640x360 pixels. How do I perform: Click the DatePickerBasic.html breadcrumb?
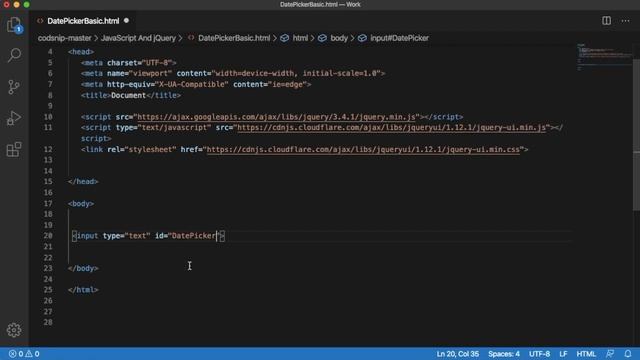[234, 38]
